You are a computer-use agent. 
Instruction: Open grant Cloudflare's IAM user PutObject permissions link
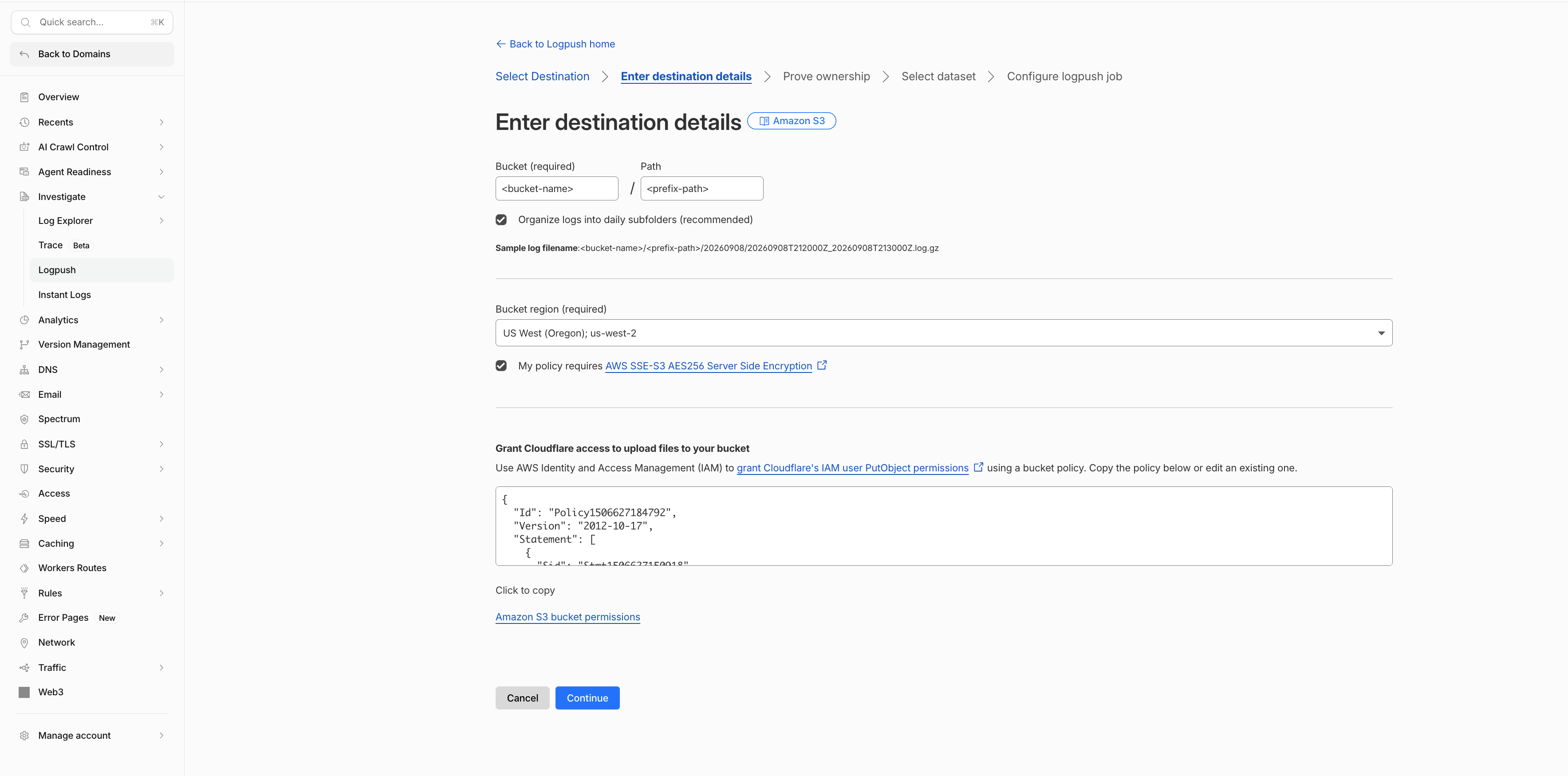click(852, 468)
